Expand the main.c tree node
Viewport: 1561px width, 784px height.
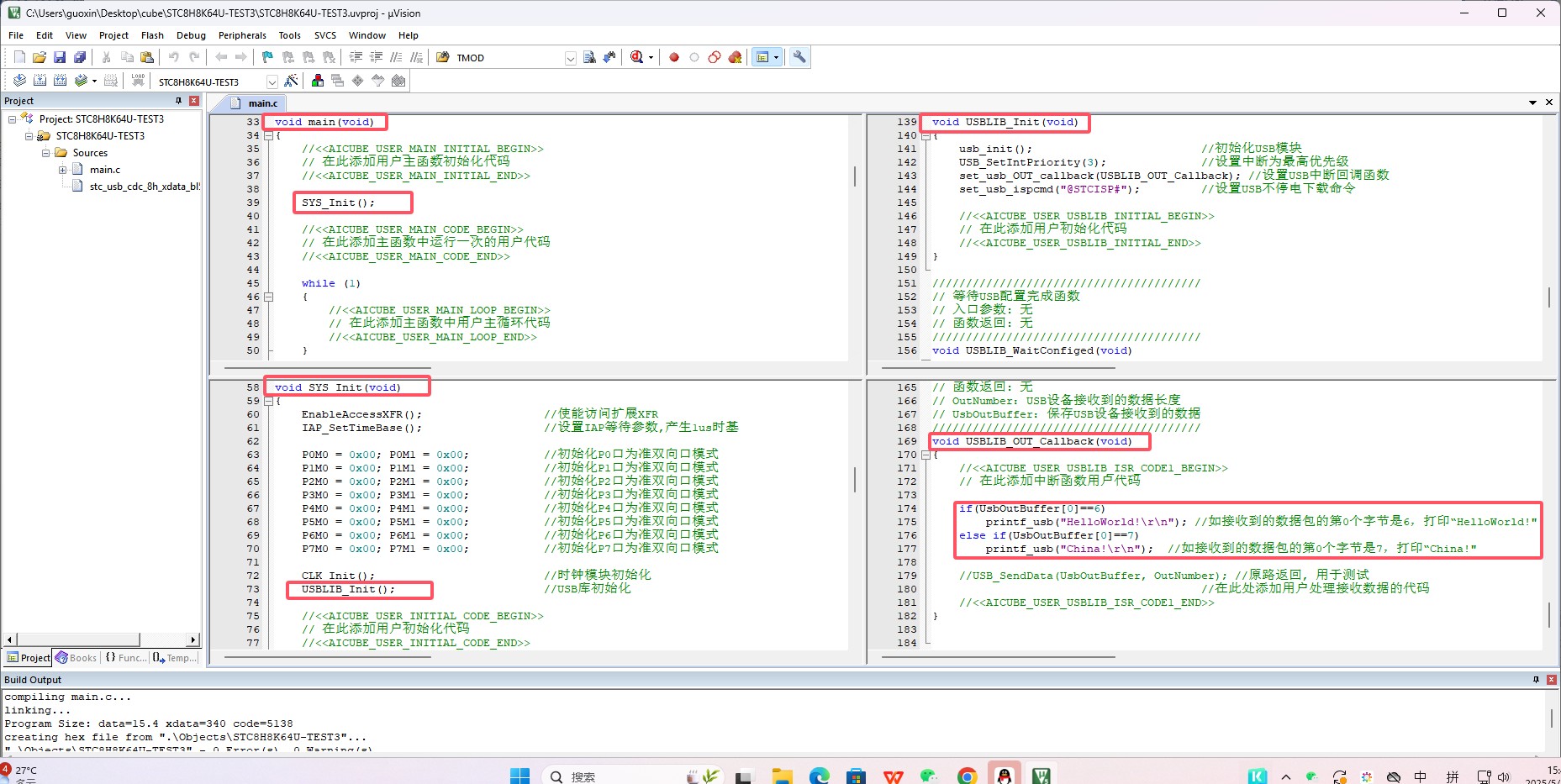pos(62,170)
